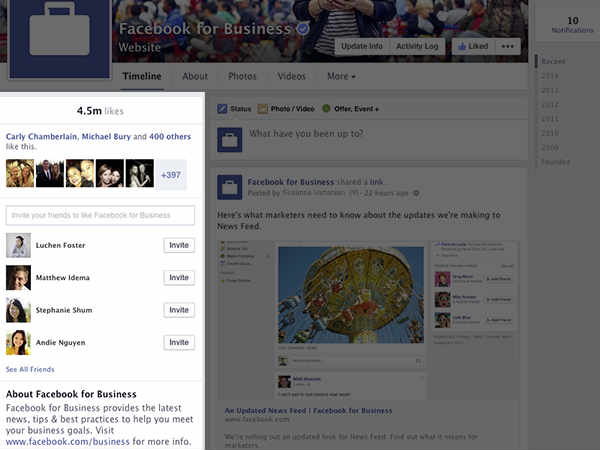Click Andie Nguyen's profile photo
Image resolution: width=600 pixels, height=450 pixels.
tap(18, 342)
